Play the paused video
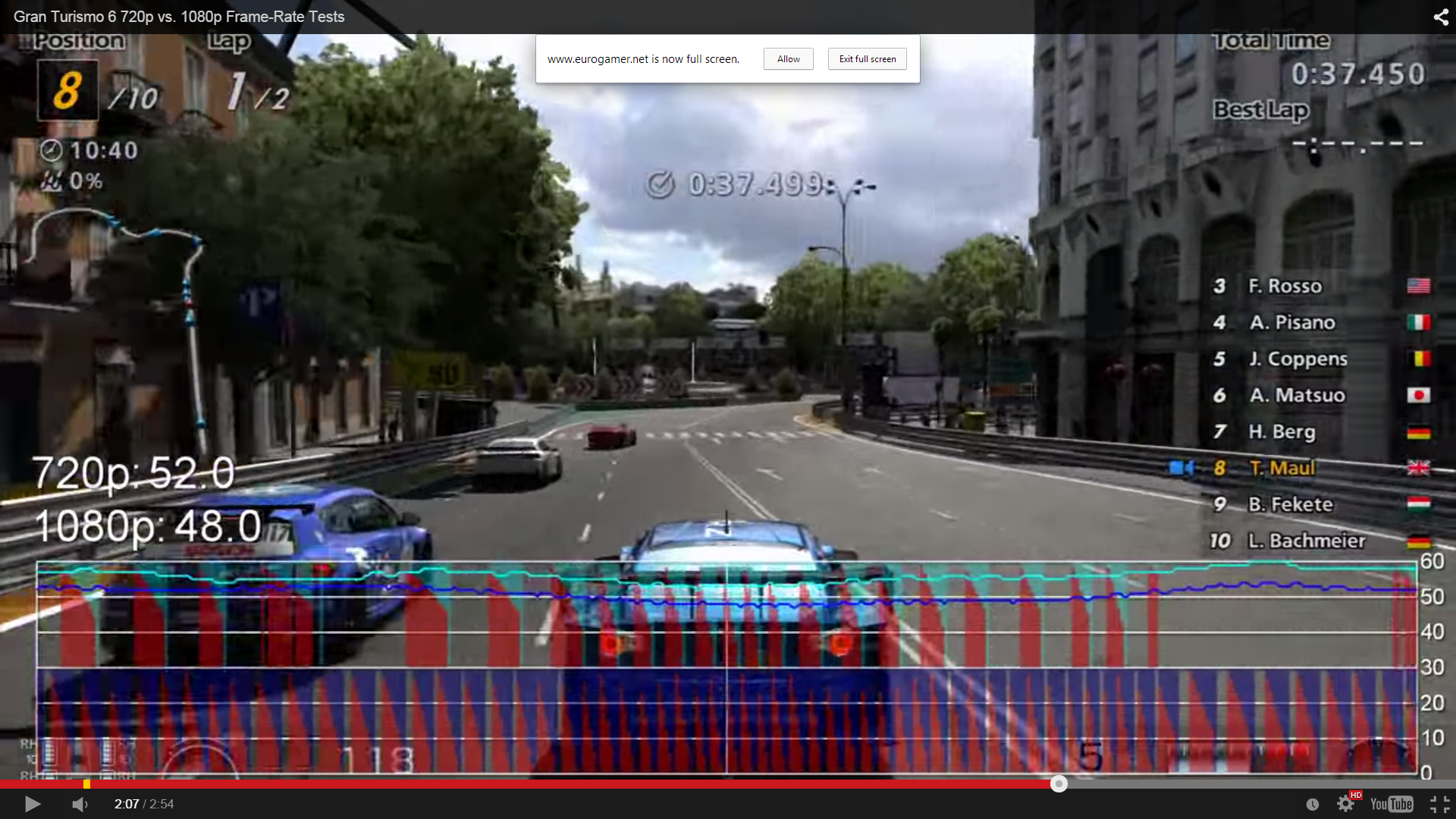1456x819 pixels. pyautogui.click(x=32, y=804)
